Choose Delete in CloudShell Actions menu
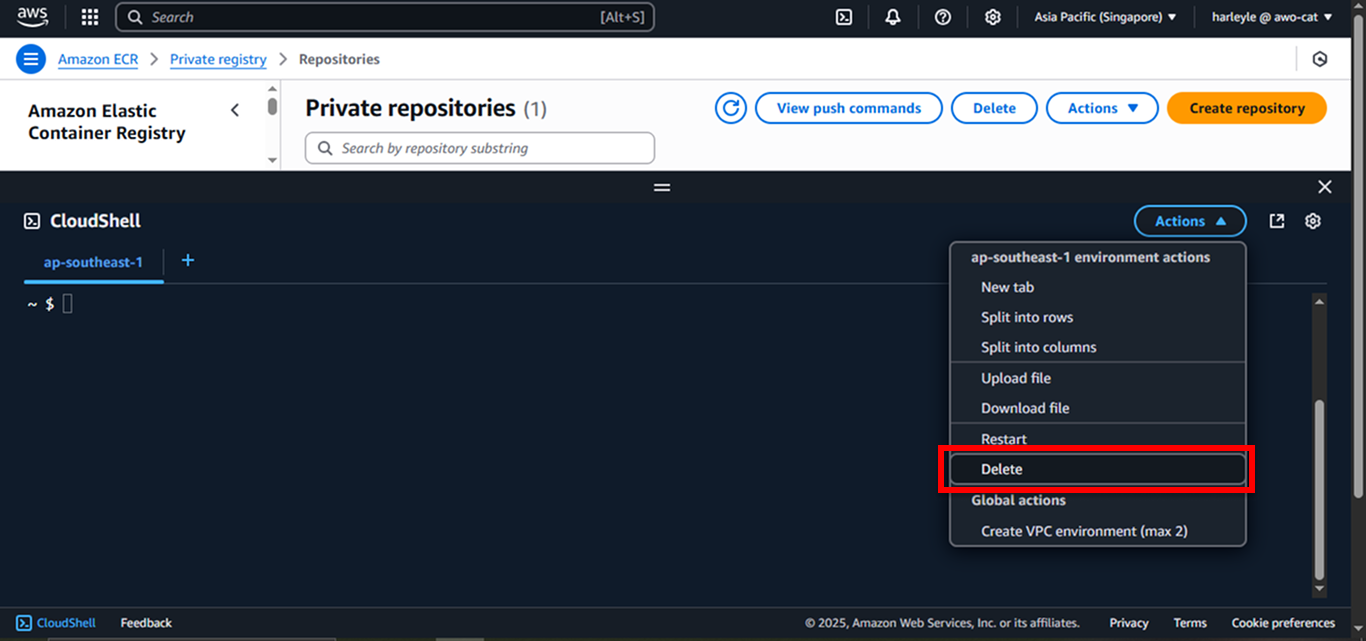This screenshot has height=641, width=1366. point(1098,469)
